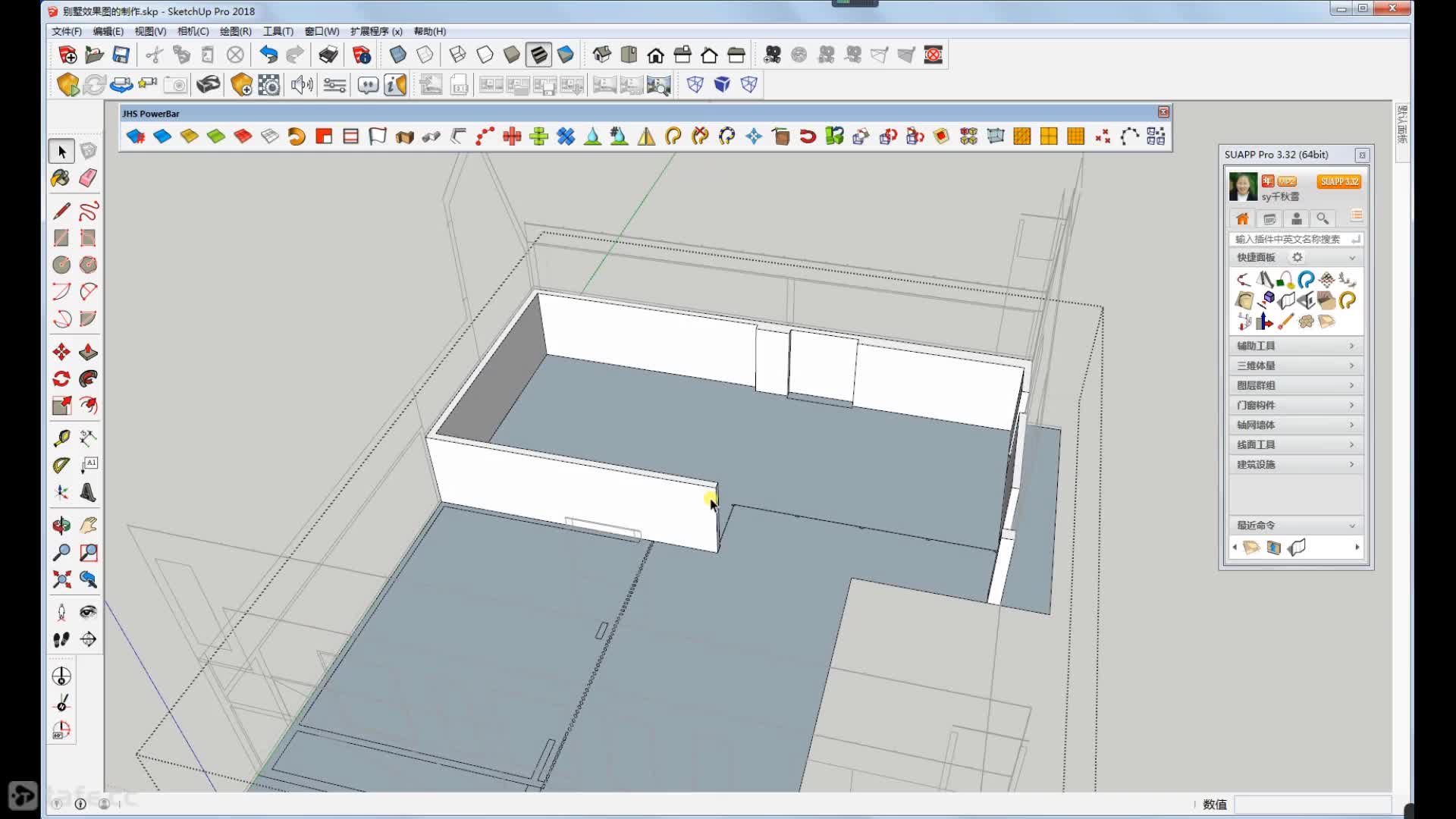Viewport: 1456px width, 819px height.
Task: Expand the 辅助工具 category
Action: [1295, 346]
